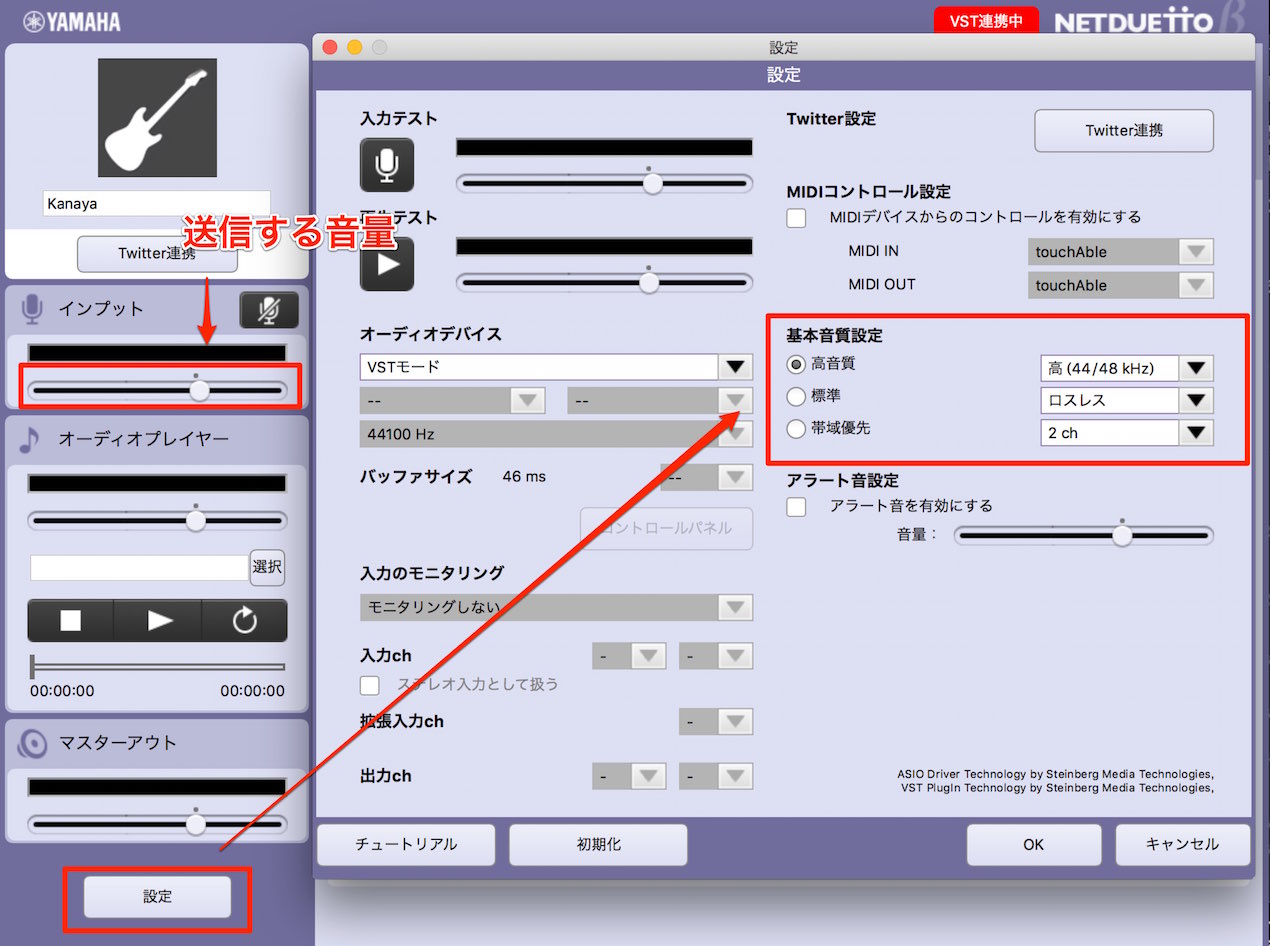Image resolution: width=1270 pixels, height=946 pixels.
Task: Click the 基本音質設定 heading
Action: pyautogui.click(x=834, y=335)
